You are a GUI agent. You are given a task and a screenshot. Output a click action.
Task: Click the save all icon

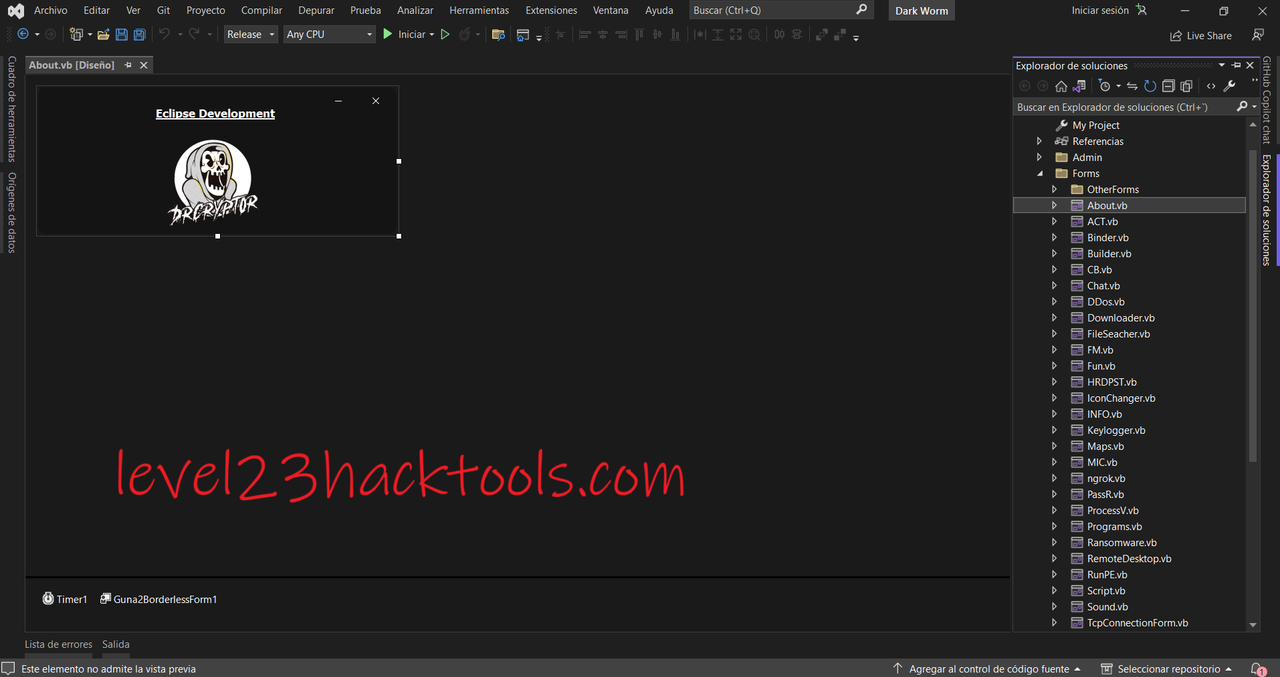pos(139,34)
